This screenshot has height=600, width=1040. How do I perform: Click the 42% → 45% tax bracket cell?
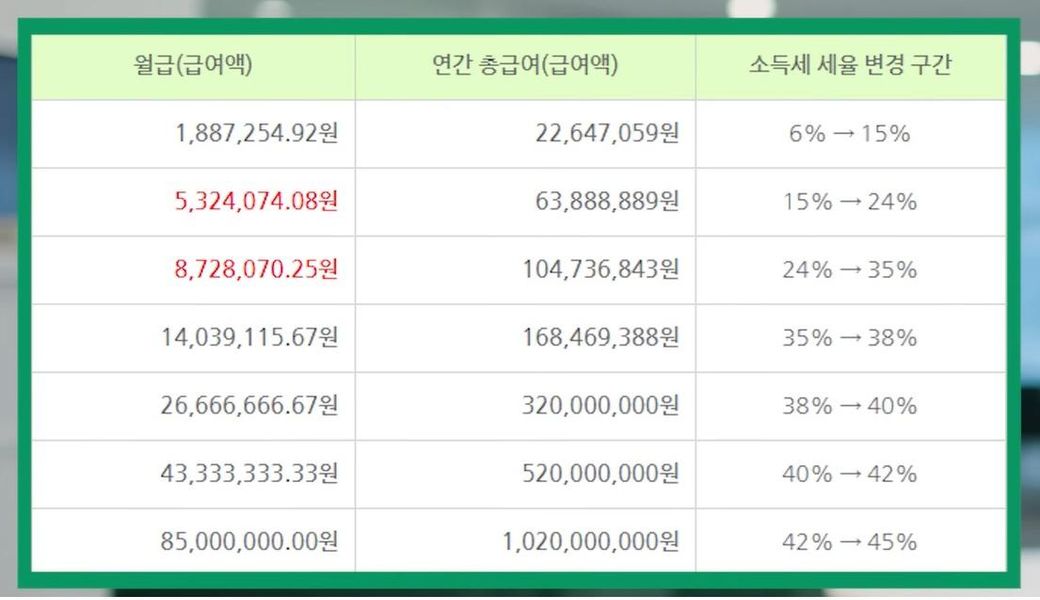[849, 541]
